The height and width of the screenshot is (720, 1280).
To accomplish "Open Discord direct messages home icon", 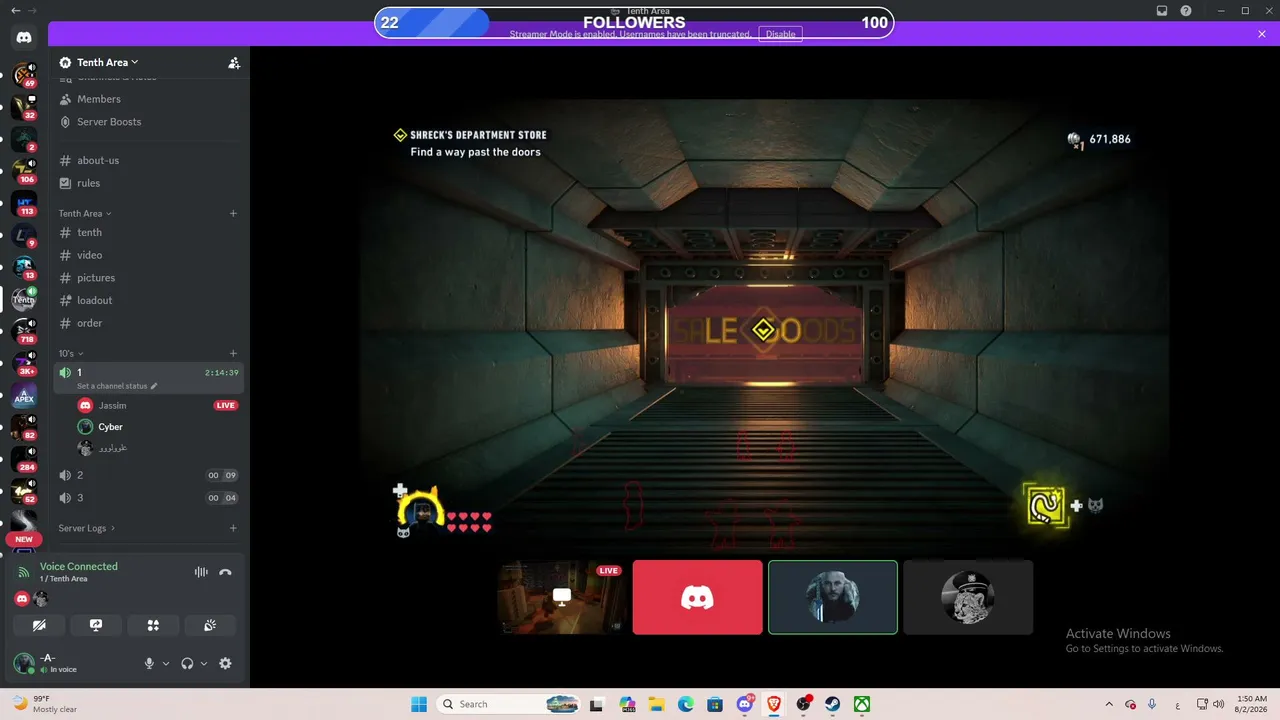I will pyautogui.click(x=24, y=37).
